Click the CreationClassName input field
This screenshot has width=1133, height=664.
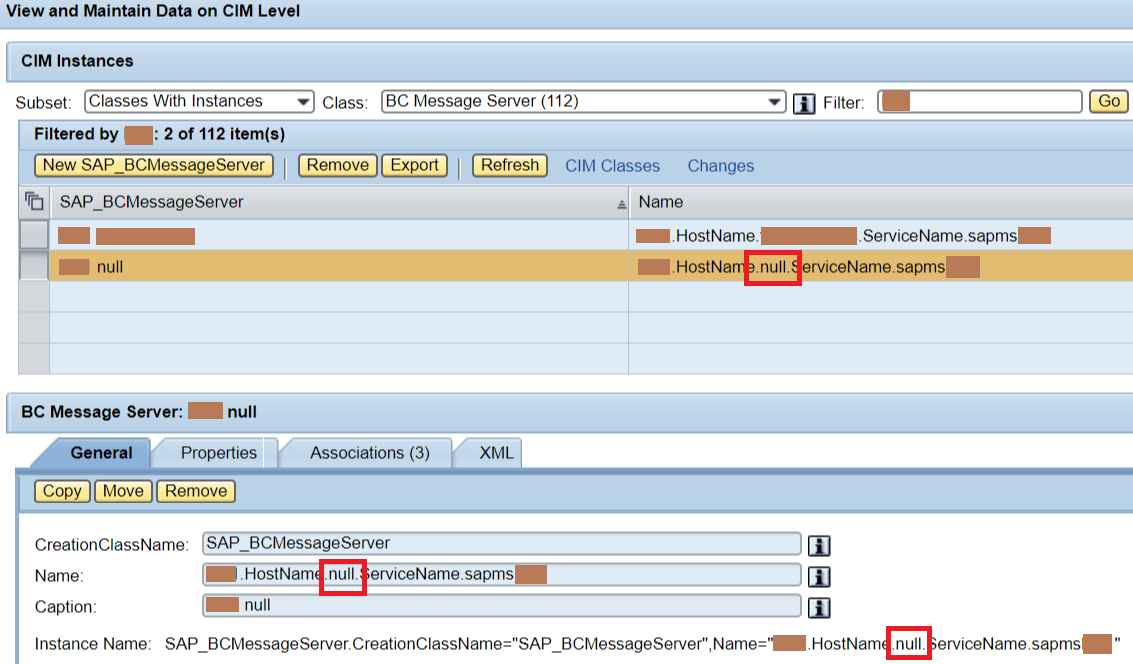501,543
